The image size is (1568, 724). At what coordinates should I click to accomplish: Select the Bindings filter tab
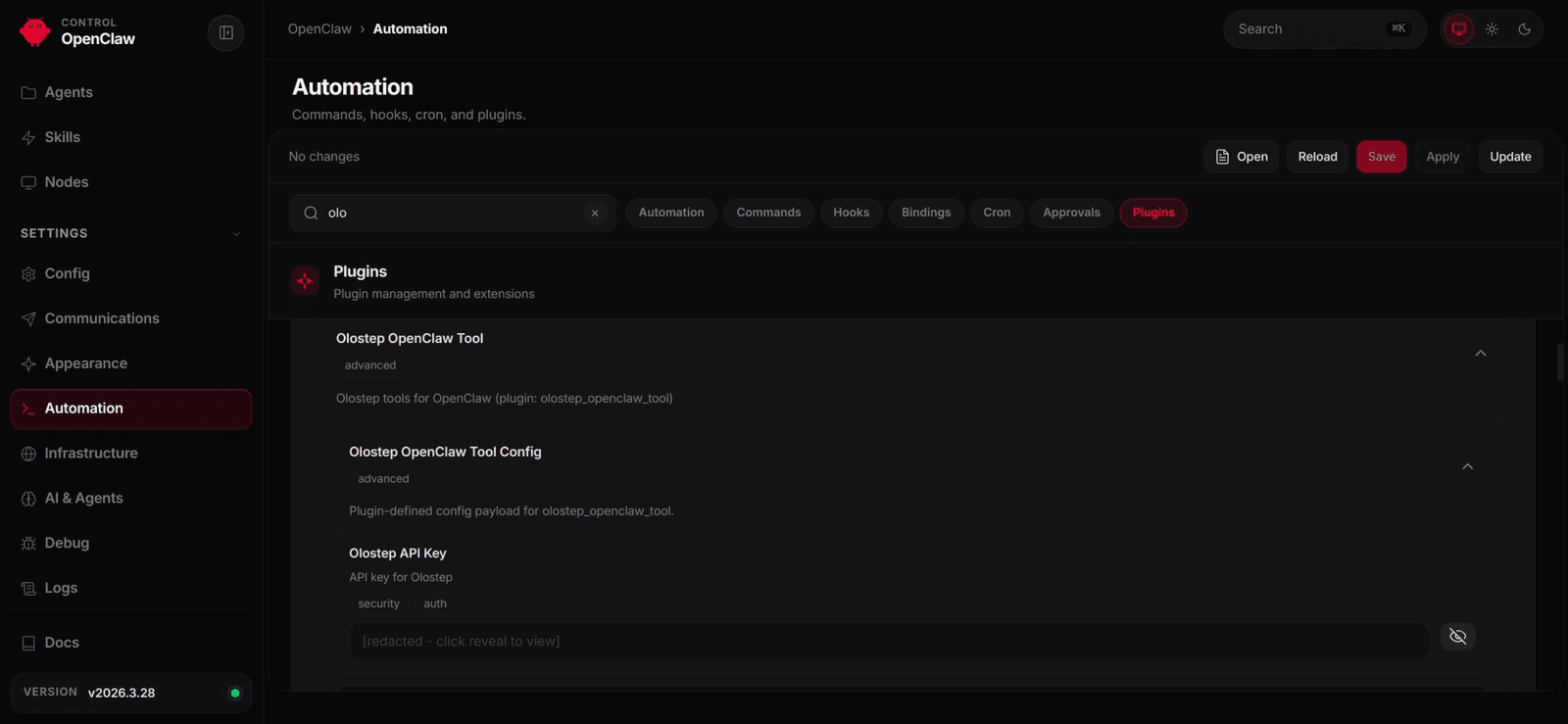[926, 213]
